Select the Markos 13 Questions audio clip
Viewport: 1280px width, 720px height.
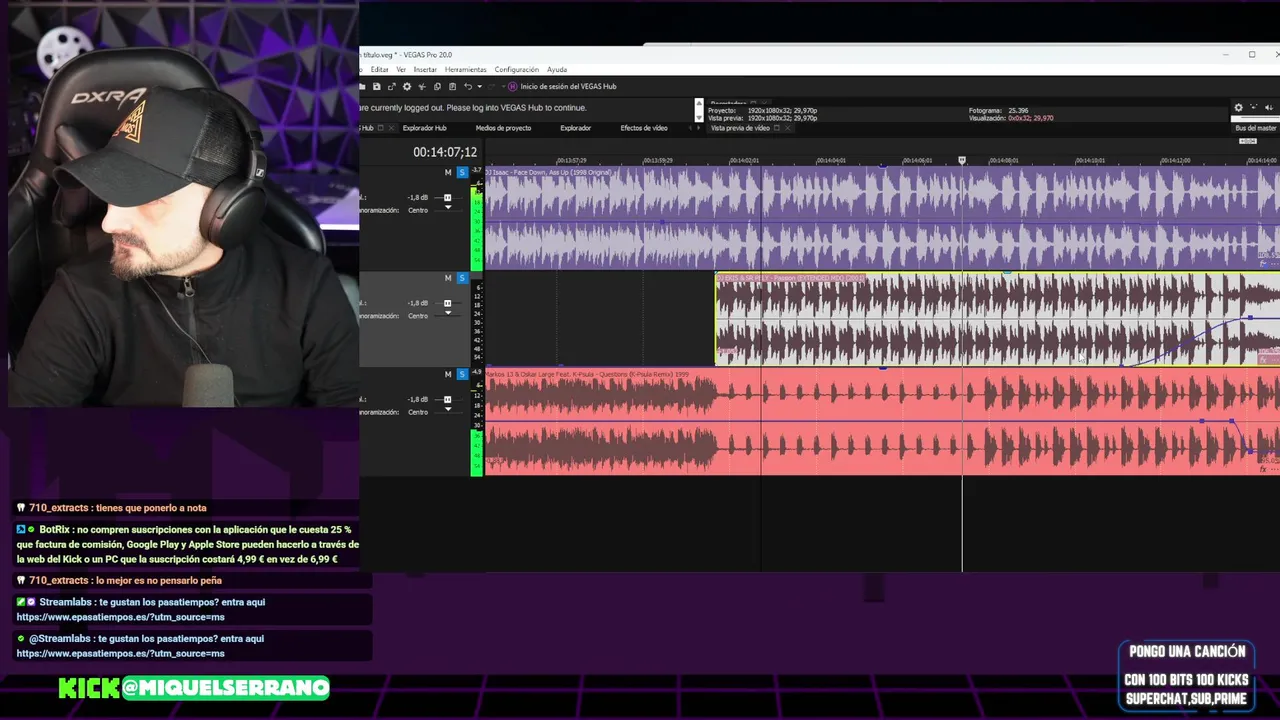[882, 421]
